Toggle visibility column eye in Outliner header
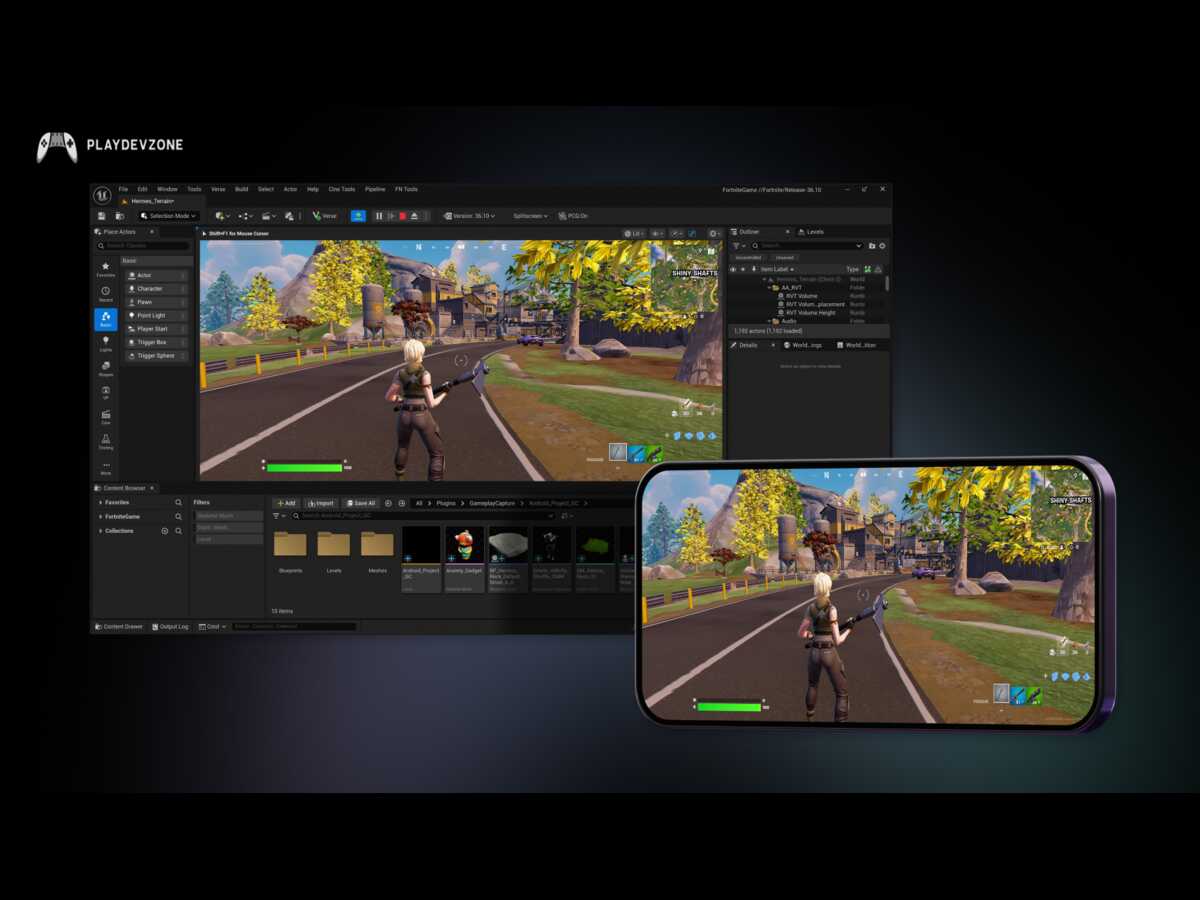The height and width of the screenshot is (900, 1200). [x=733, y=269]
